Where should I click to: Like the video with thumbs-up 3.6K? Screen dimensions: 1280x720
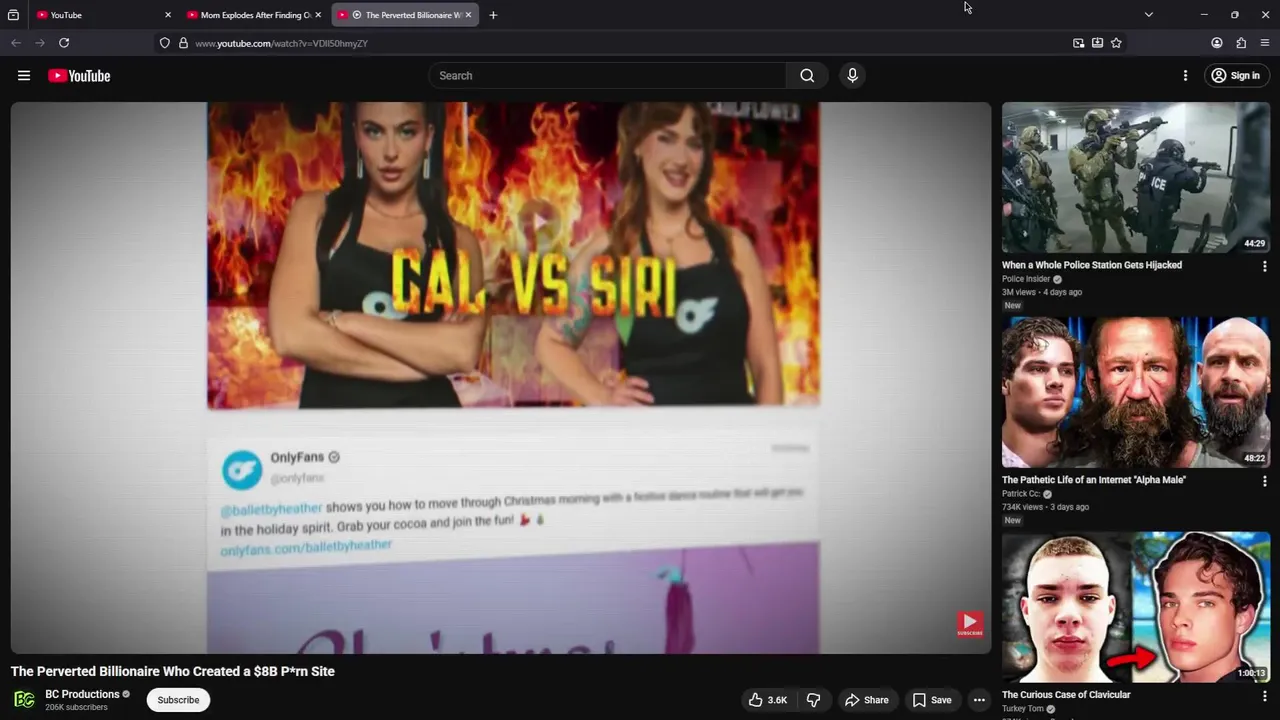tap(768, 700)
